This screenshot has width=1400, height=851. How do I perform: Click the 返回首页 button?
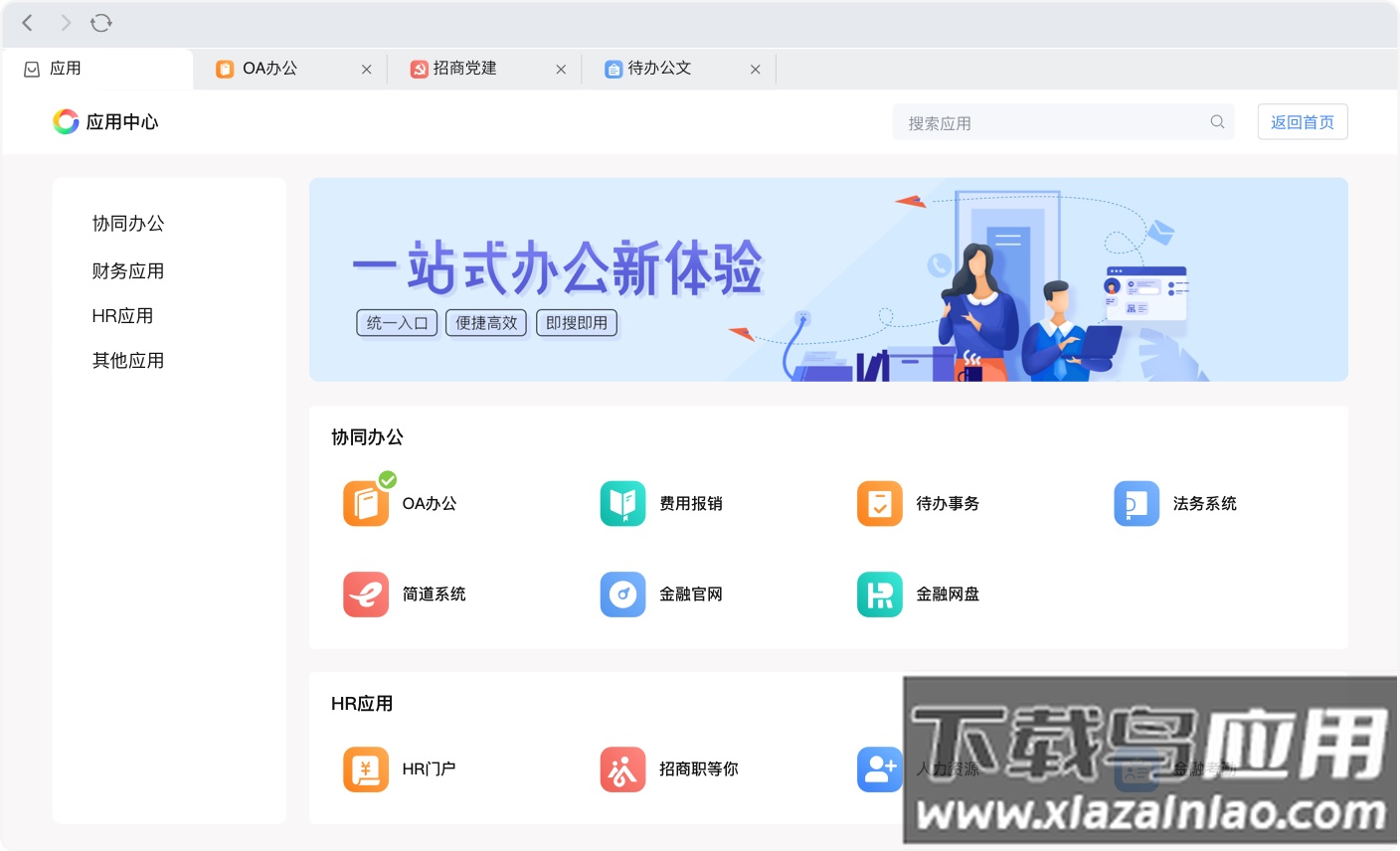1303,121
